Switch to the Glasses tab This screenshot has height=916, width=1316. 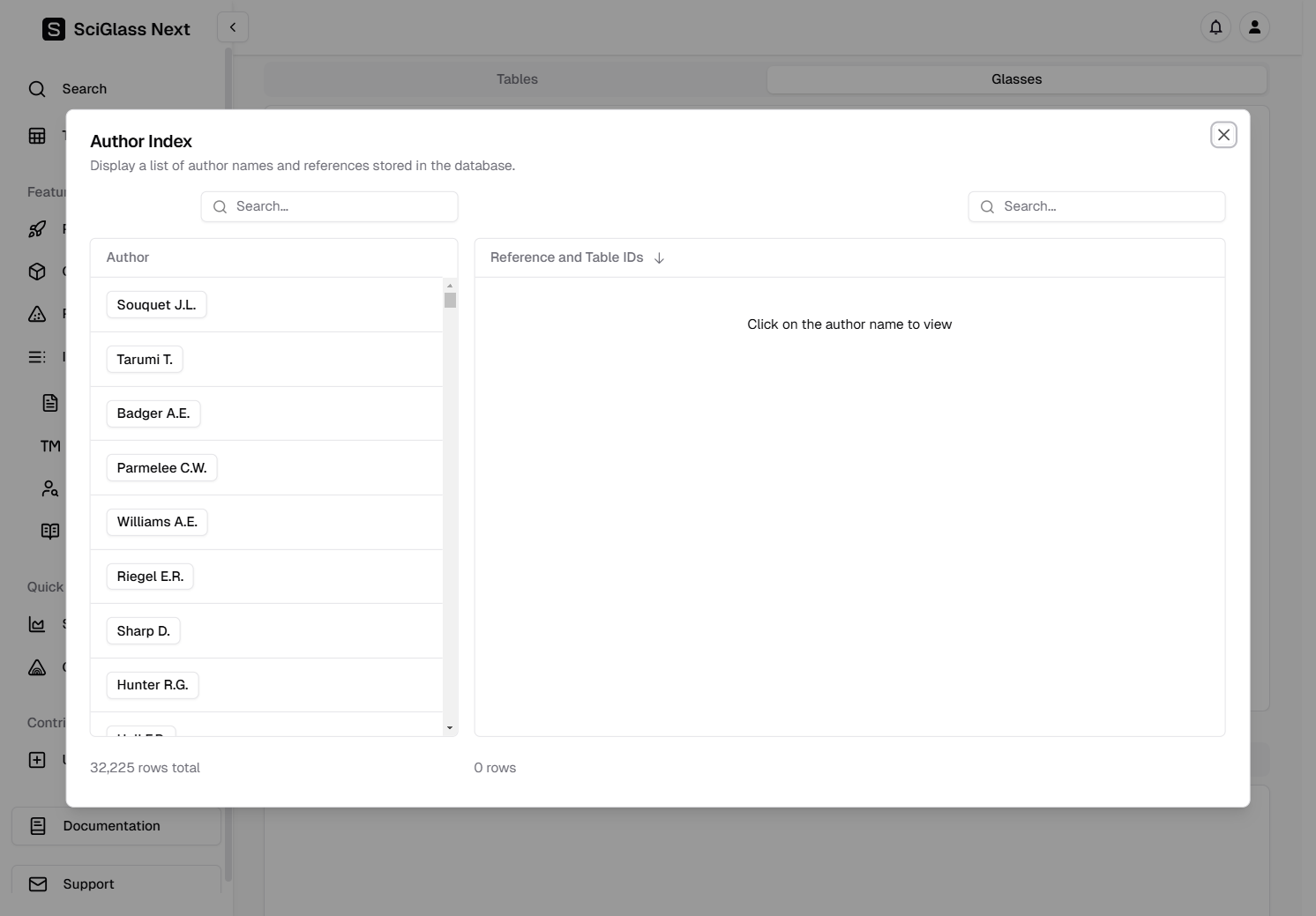[1016, 79]
